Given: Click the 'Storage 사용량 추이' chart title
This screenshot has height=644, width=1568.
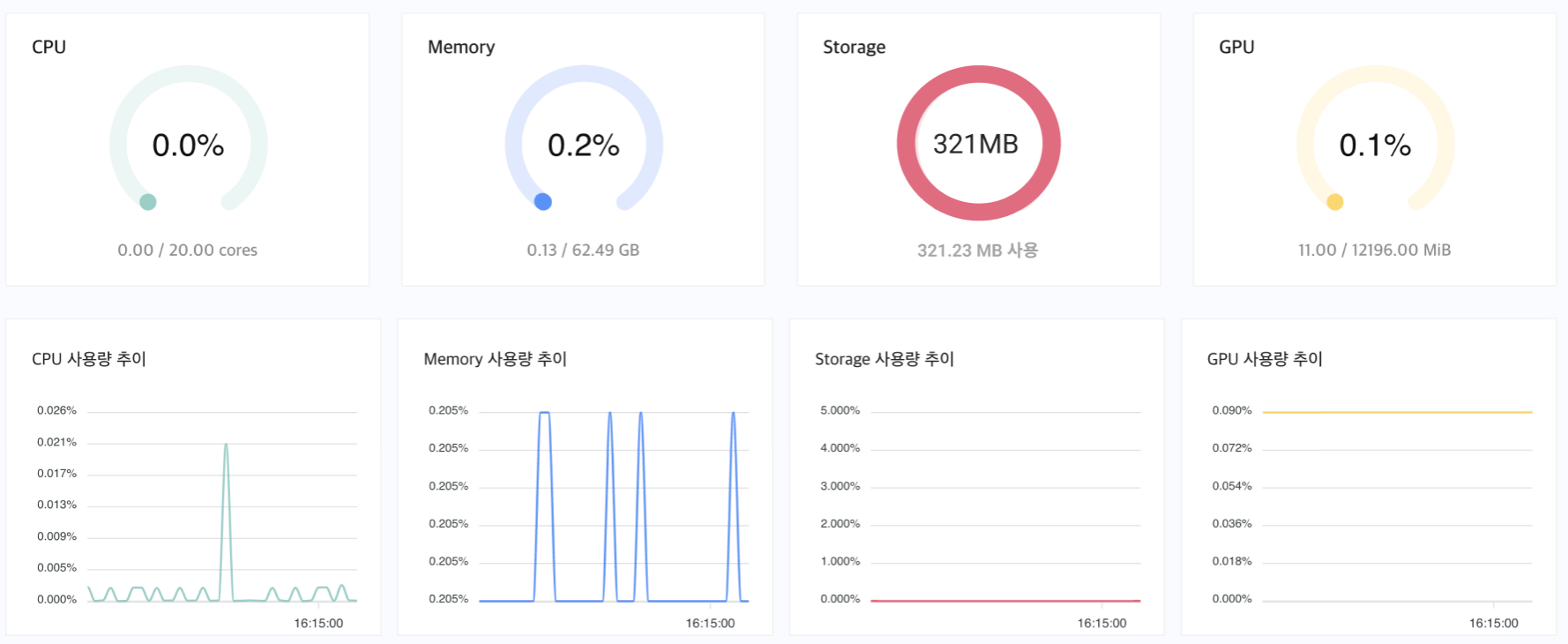Looking at the screenshot, I should point(885,359).
